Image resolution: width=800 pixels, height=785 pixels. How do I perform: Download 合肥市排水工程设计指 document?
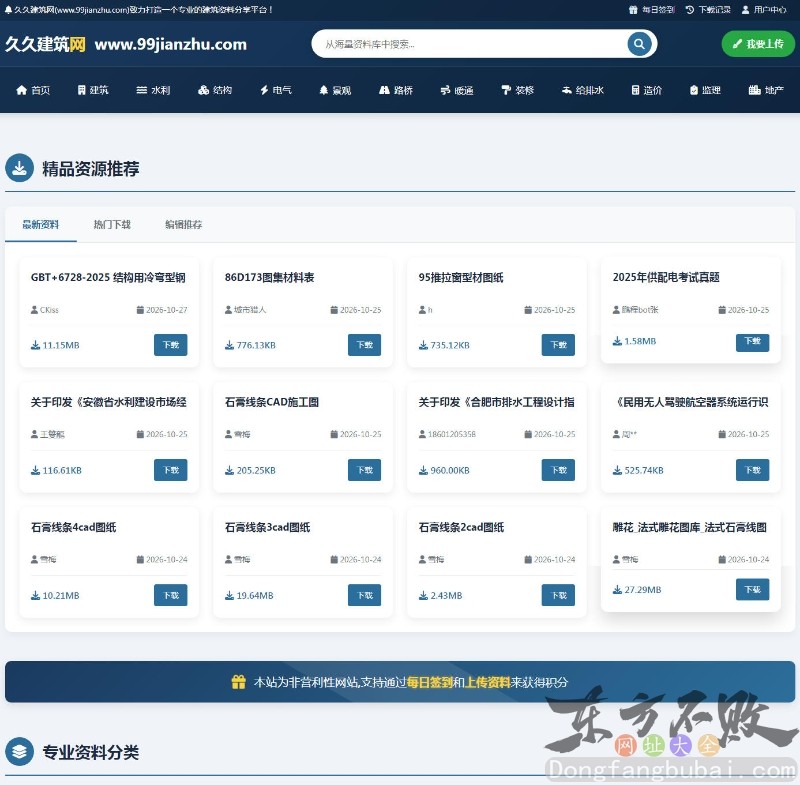pos(558,470)
